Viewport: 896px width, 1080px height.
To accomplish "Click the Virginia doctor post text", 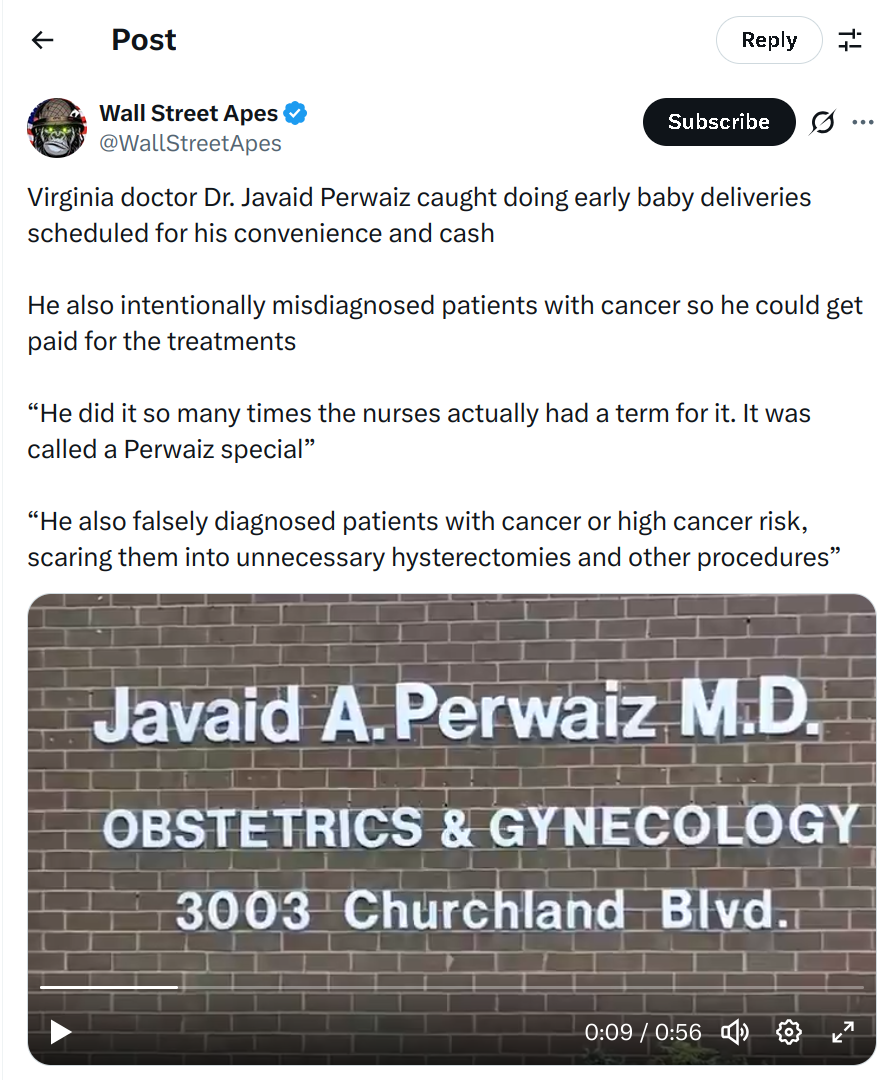I will [x=419, y=215].
